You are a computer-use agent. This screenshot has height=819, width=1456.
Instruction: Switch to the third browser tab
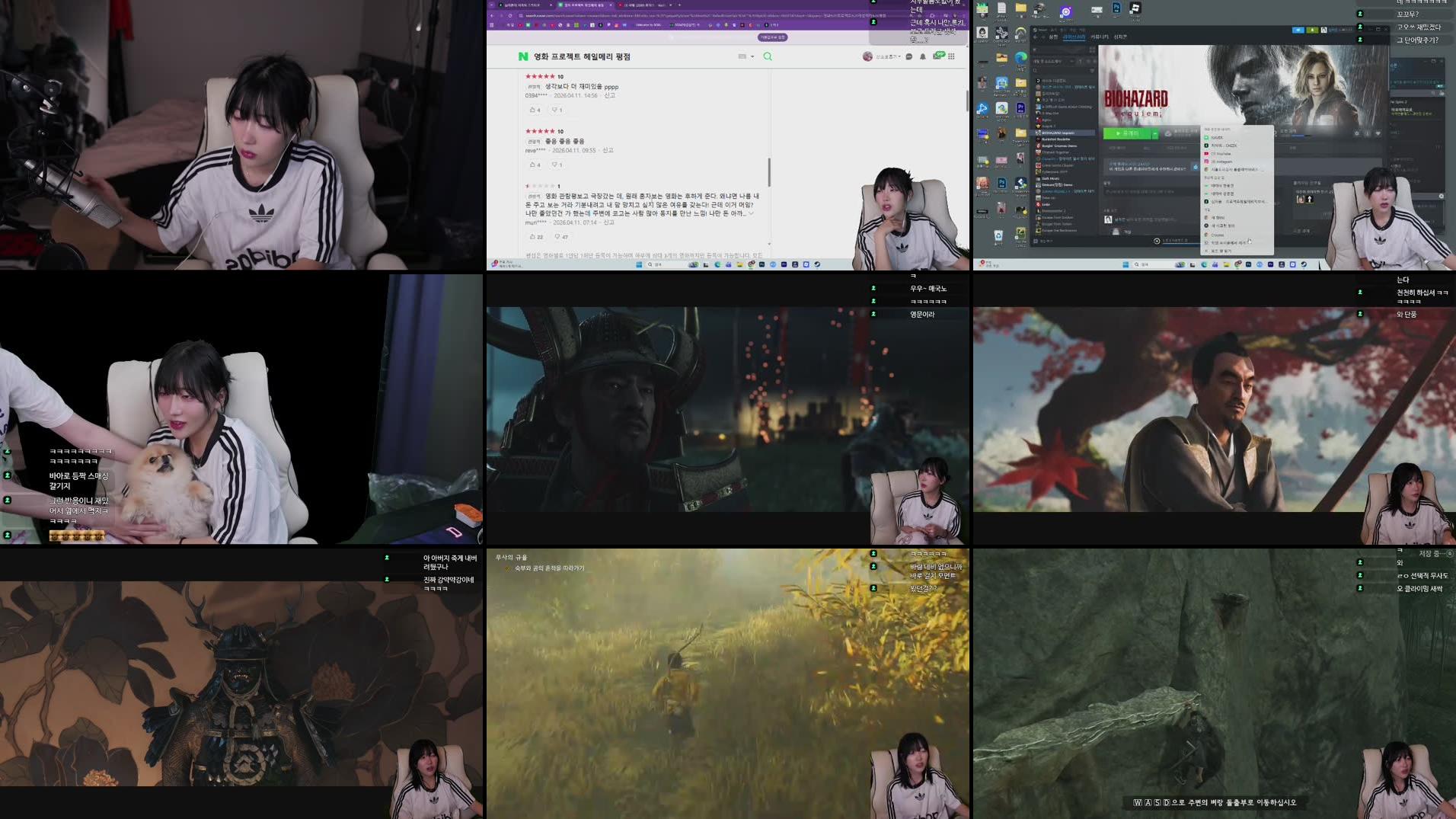click(x=645, y=5)
